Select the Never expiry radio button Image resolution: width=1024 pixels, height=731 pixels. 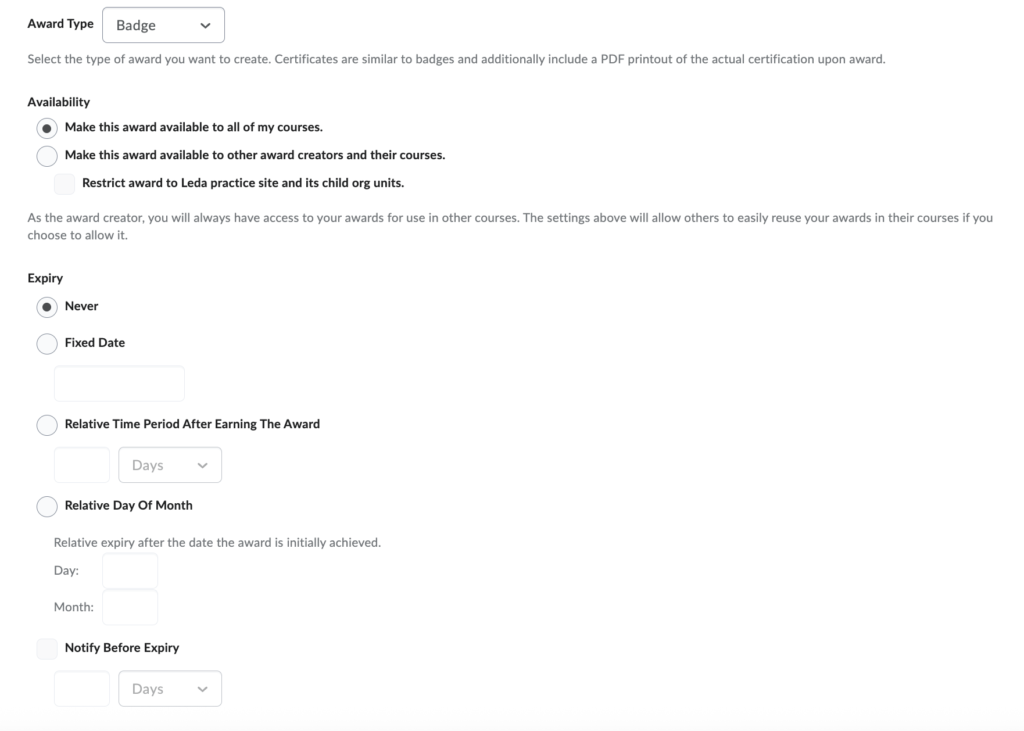47,307
